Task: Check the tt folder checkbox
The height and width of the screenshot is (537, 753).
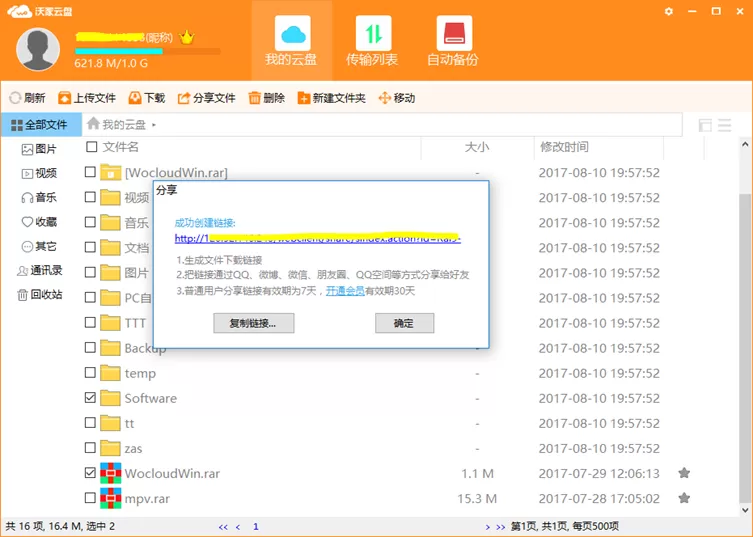Action: coord(90,423)
